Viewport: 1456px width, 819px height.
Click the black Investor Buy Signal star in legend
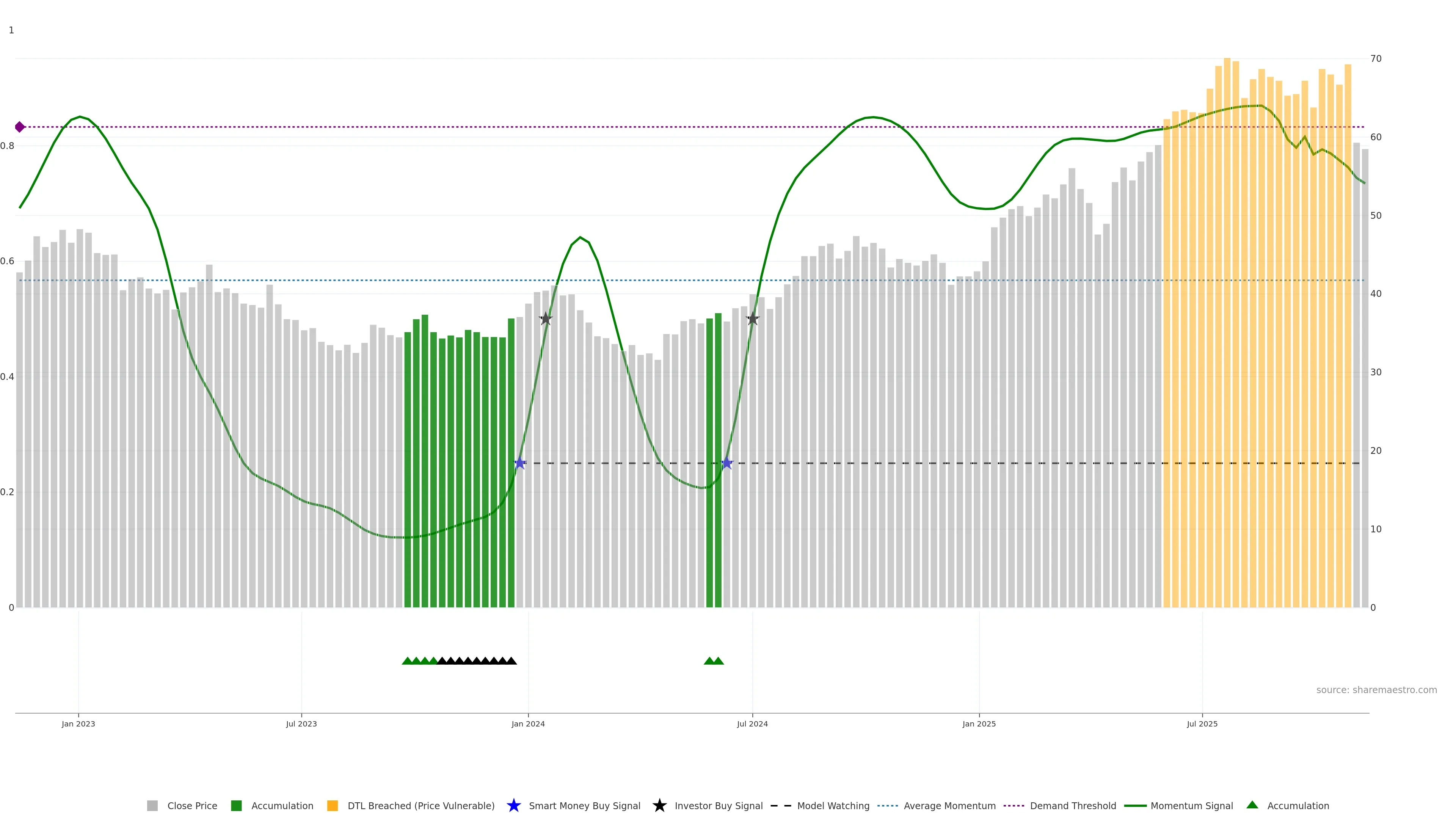coord(659,805)
